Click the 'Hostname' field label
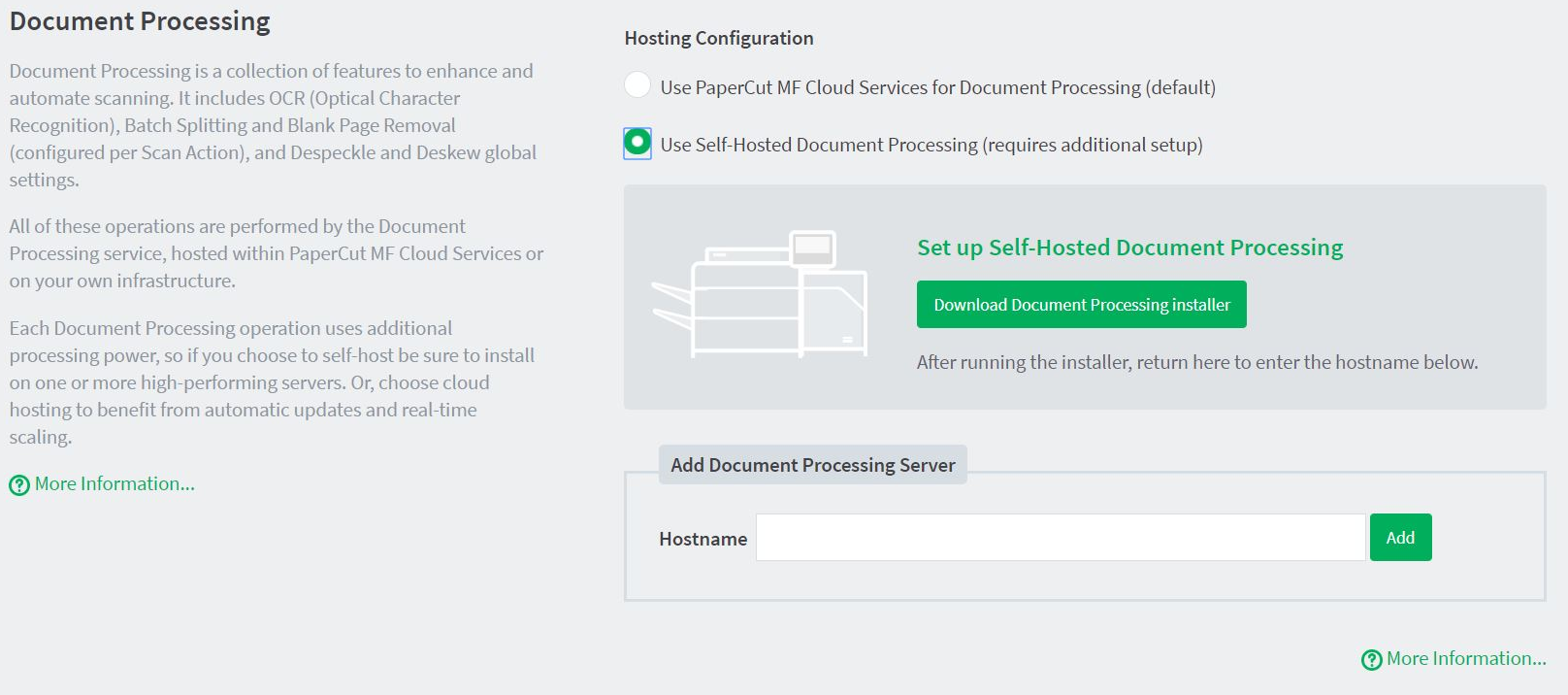This screenshot has height=695, width=1568. [x=703, y=539]
